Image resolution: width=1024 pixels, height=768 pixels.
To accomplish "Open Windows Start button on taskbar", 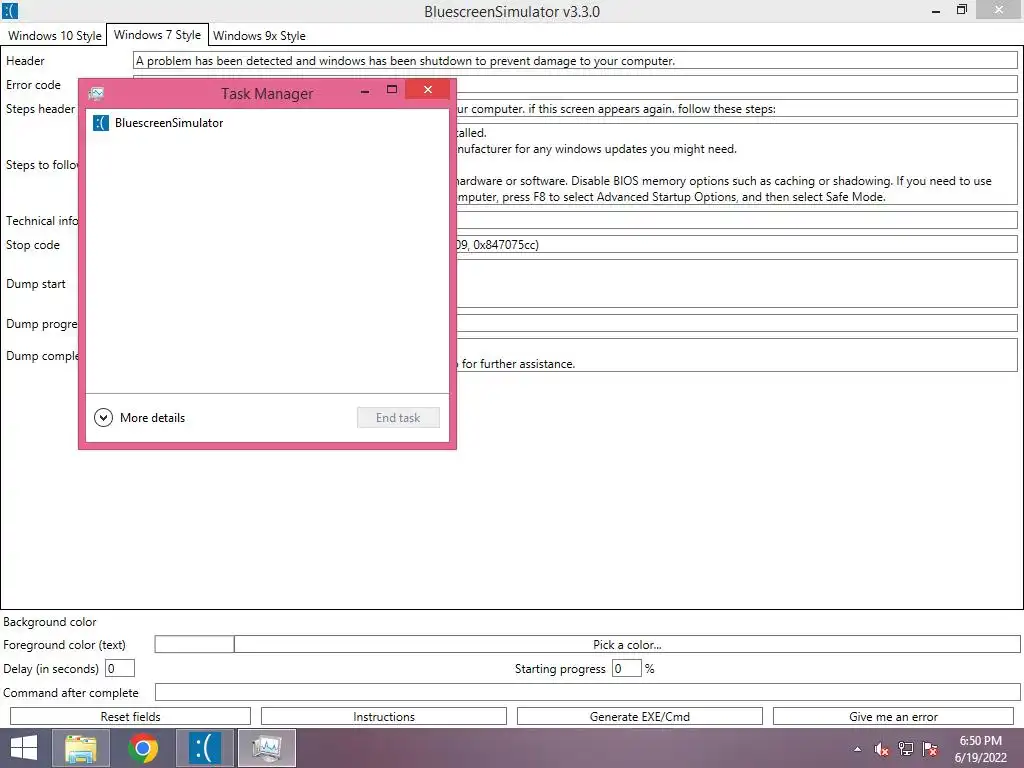I will click(24, 748).
